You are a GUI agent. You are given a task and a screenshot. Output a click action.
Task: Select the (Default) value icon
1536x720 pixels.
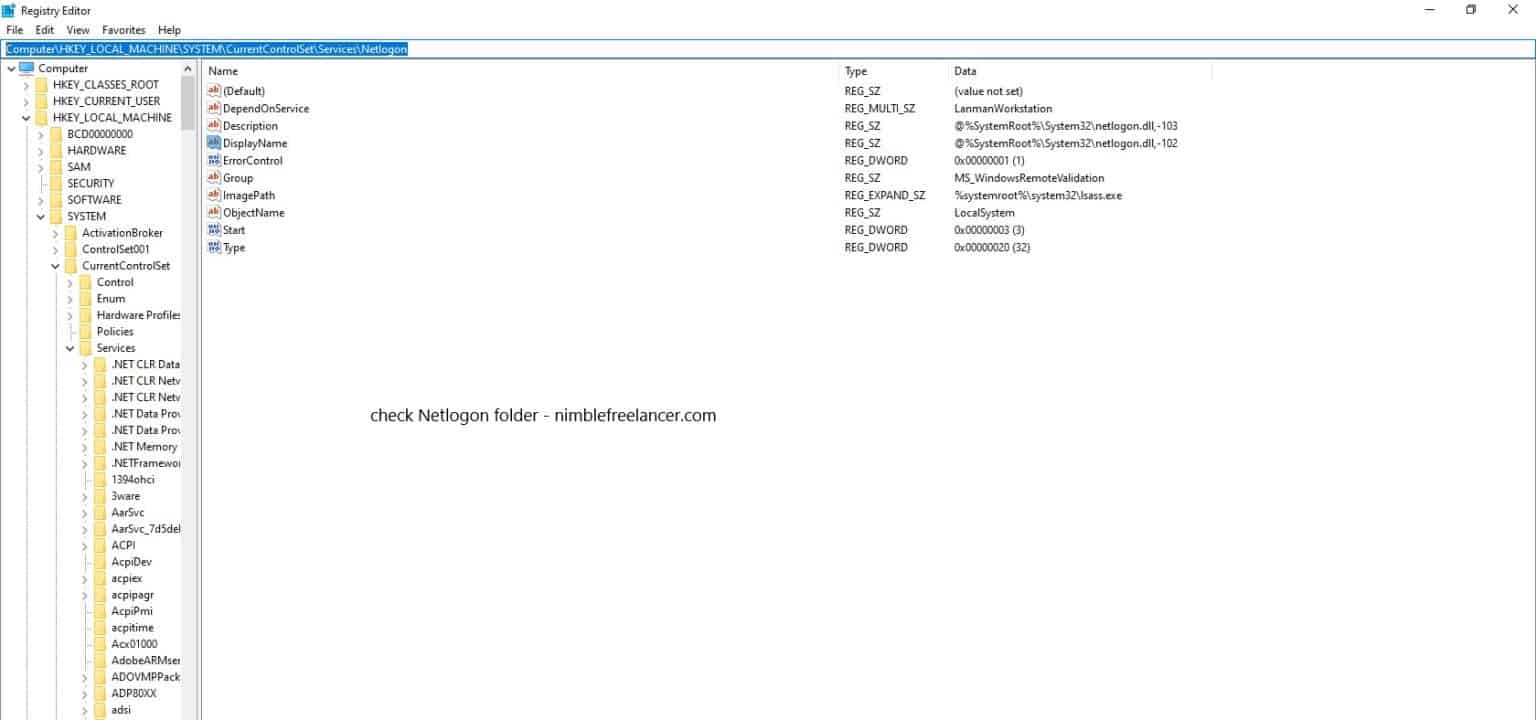click(214, 91)
